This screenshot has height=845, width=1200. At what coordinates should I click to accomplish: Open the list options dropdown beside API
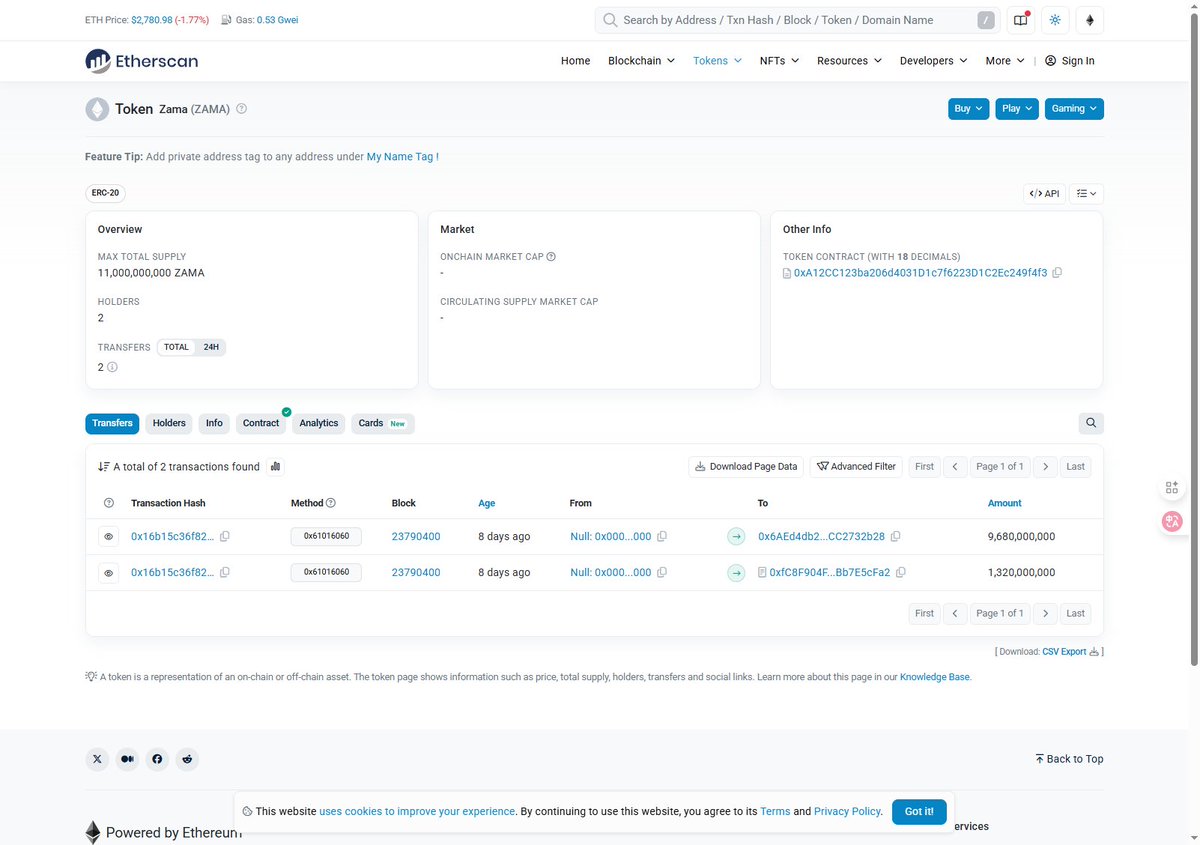1086,193
